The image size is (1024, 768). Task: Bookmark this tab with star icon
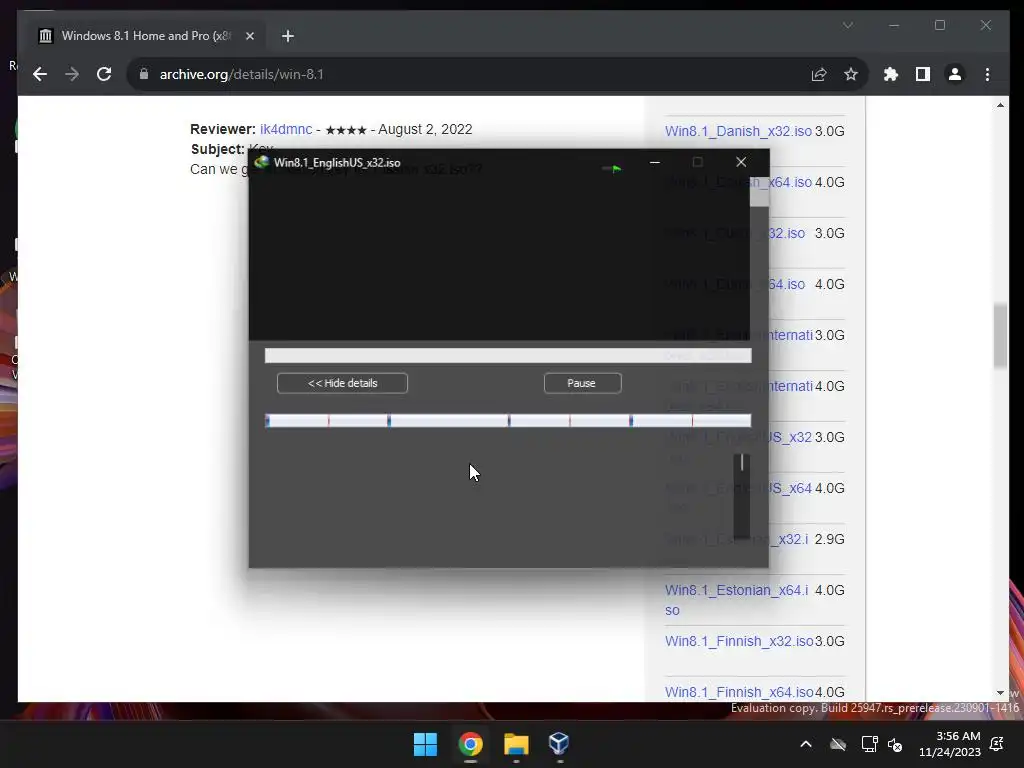[x=850, y=74]
